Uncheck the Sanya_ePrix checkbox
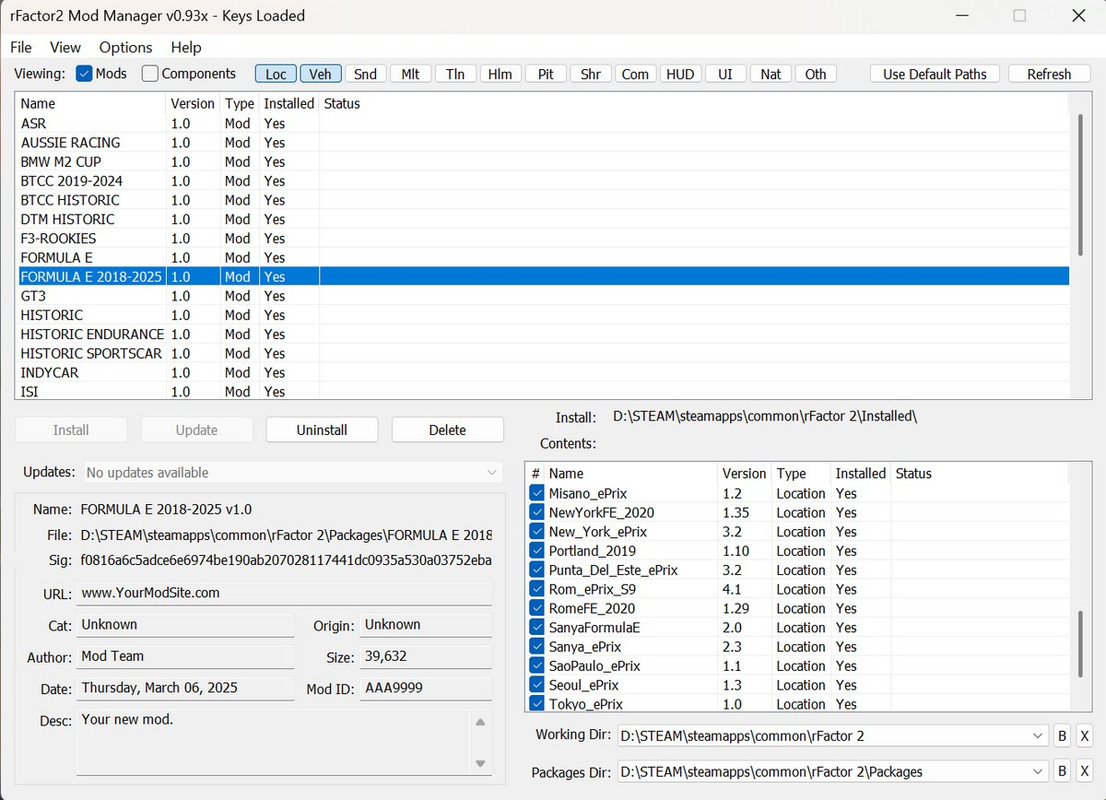 pos(537,646)
